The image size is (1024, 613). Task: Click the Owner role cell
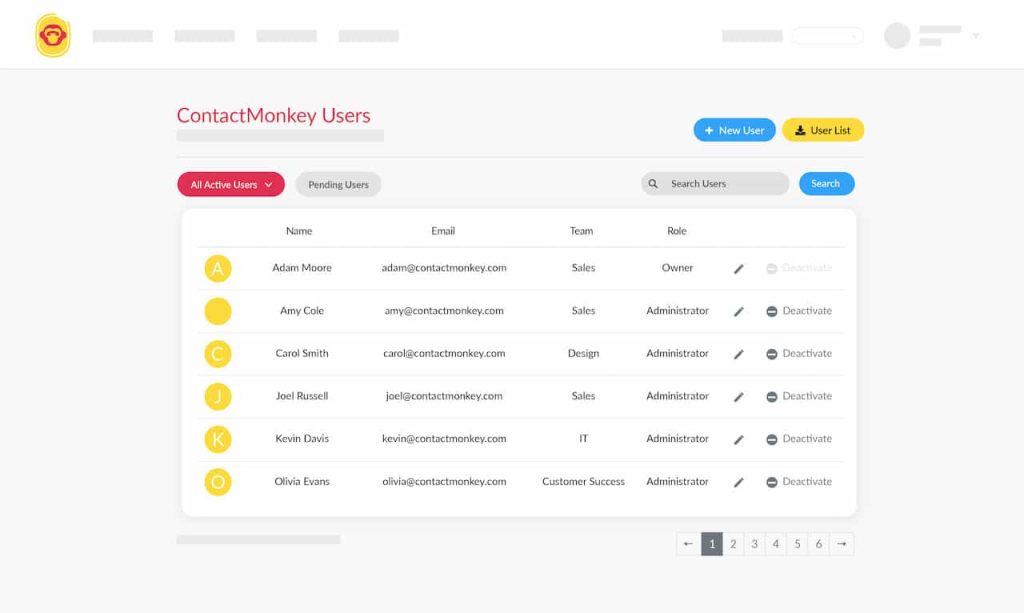(x=677, y=268)
